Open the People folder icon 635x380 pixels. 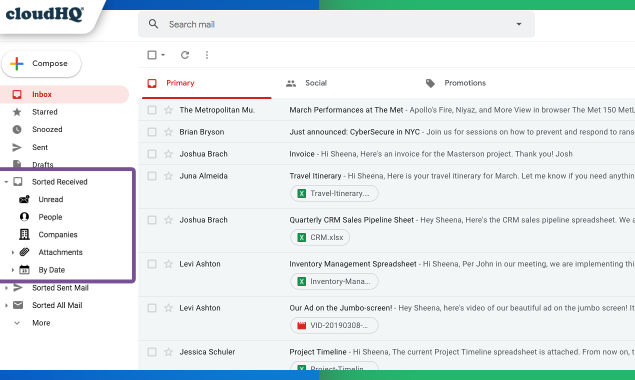[24, 217]
